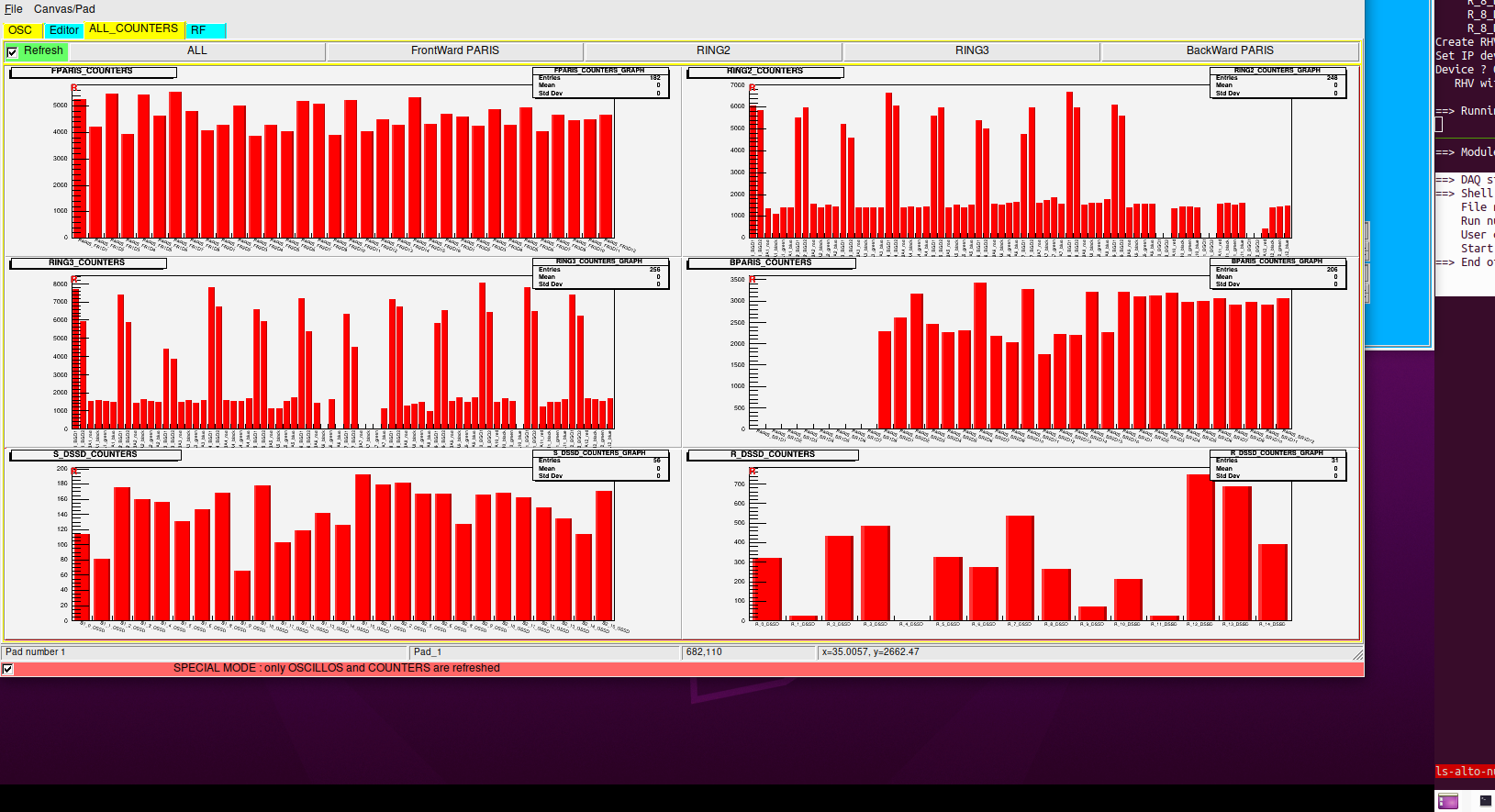Screen dimensions: 1495x812
Task: Select the ALL_COUNTERS tab
Action: pyautogui.click(x=133, y=29)
